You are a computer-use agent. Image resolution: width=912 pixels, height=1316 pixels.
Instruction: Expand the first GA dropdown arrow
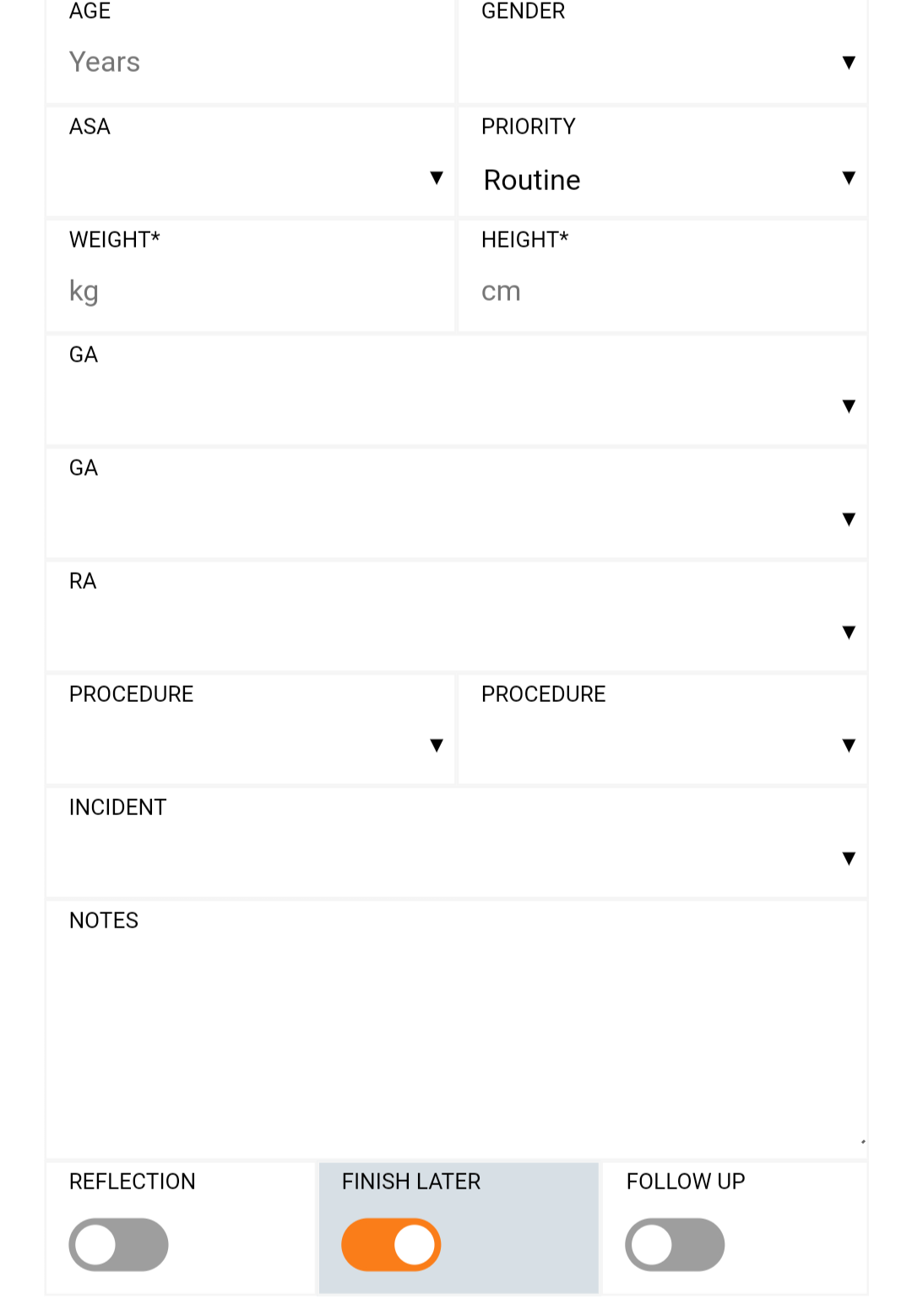pos(849,406)
